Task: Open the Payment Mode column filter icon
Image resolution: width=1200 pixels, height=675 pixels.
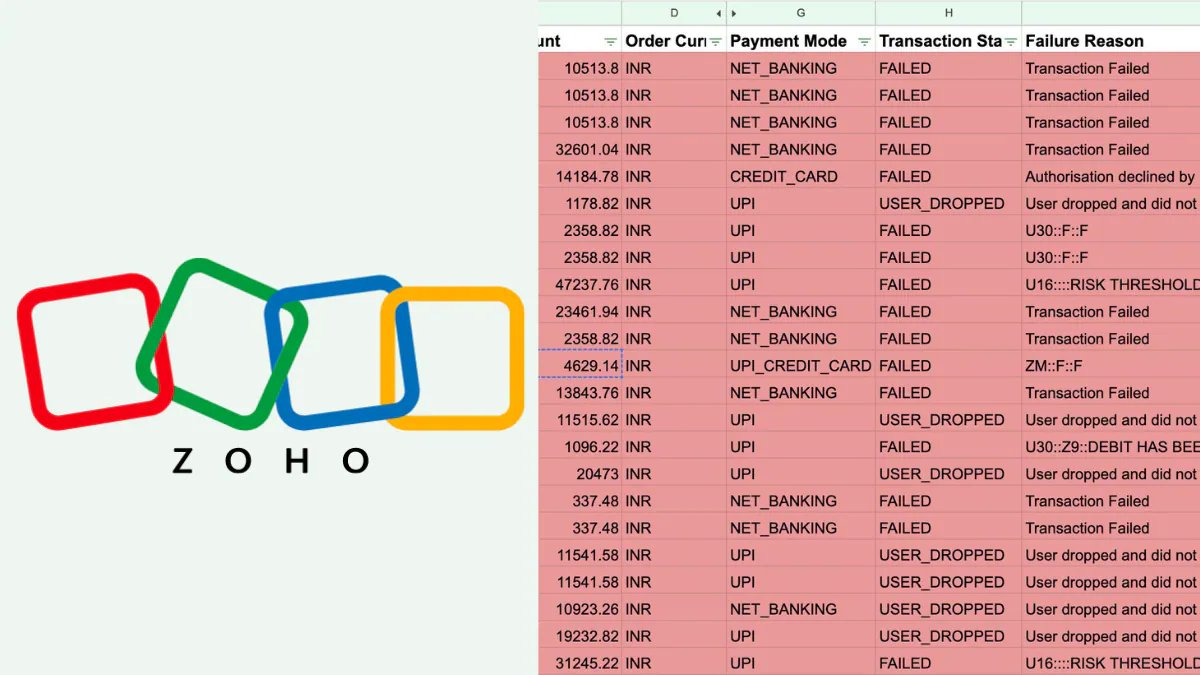Action: (864, 42)
